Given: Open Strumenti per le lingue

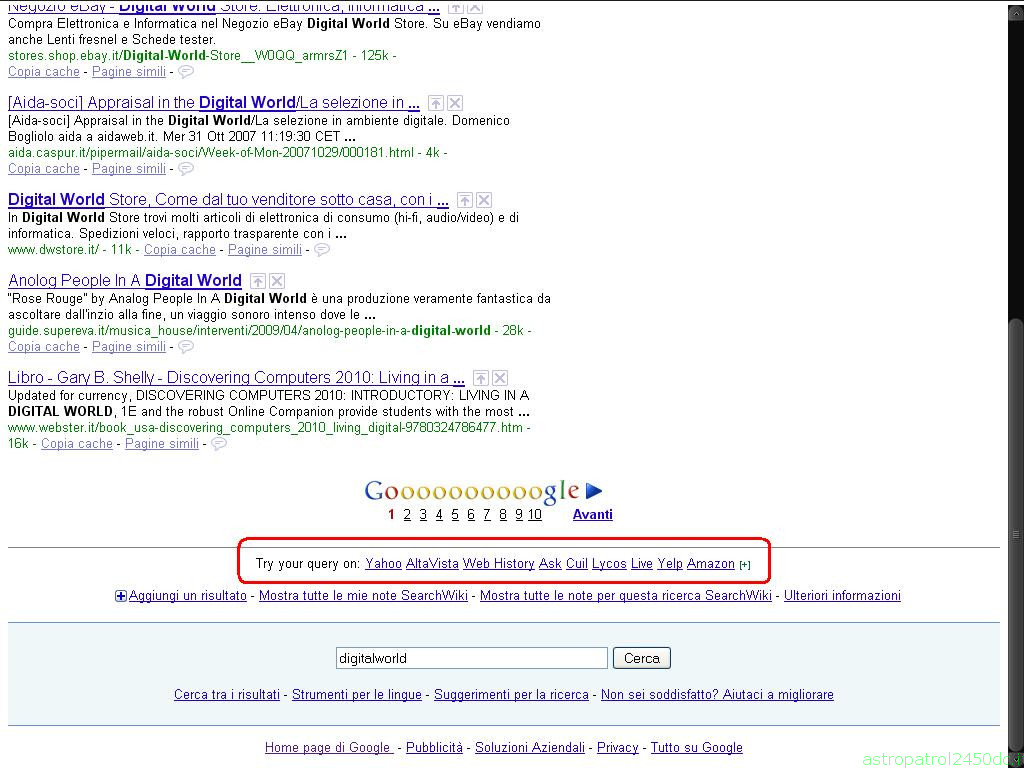Looking at the screenshot, I should tap(357, 695).
